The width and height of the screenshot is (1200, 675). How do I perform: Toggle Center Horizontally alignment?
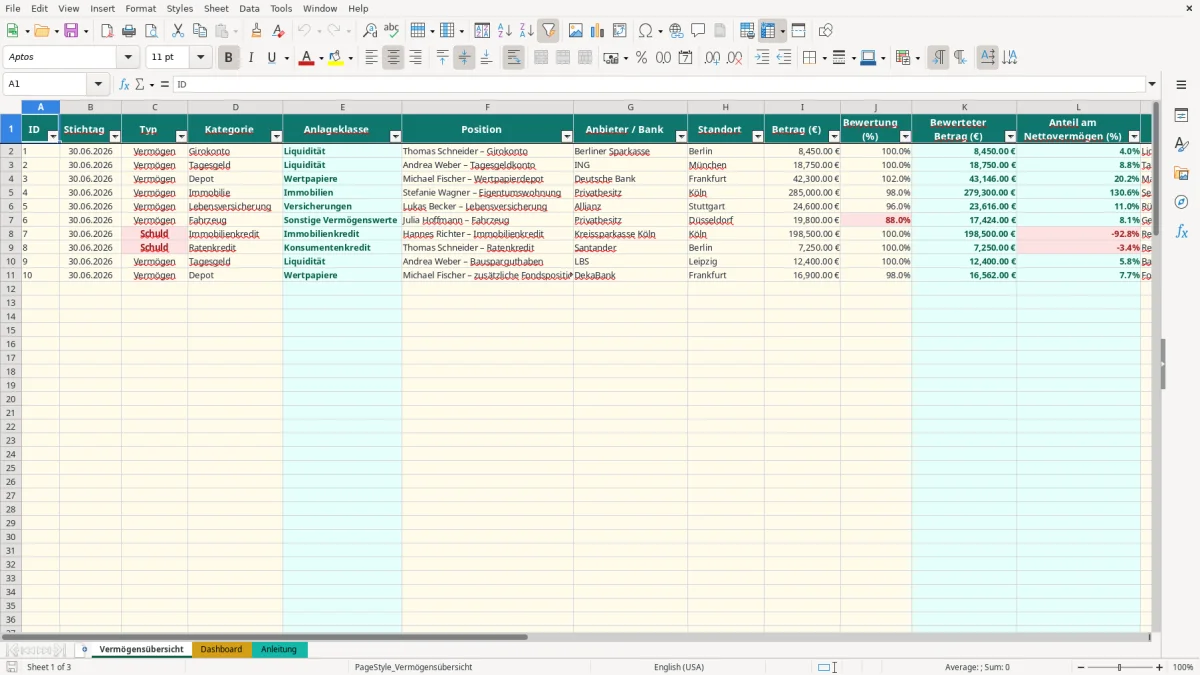[393, 58]
